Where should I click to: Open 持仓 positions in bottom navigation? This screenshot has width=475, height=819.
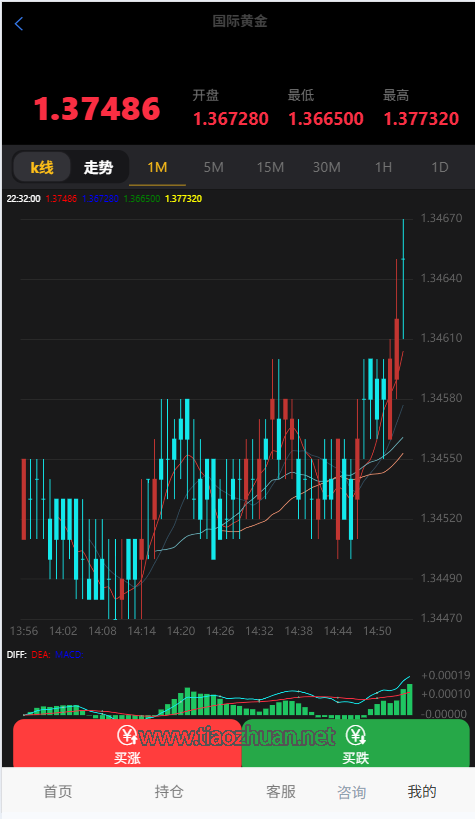coord(169,792)
